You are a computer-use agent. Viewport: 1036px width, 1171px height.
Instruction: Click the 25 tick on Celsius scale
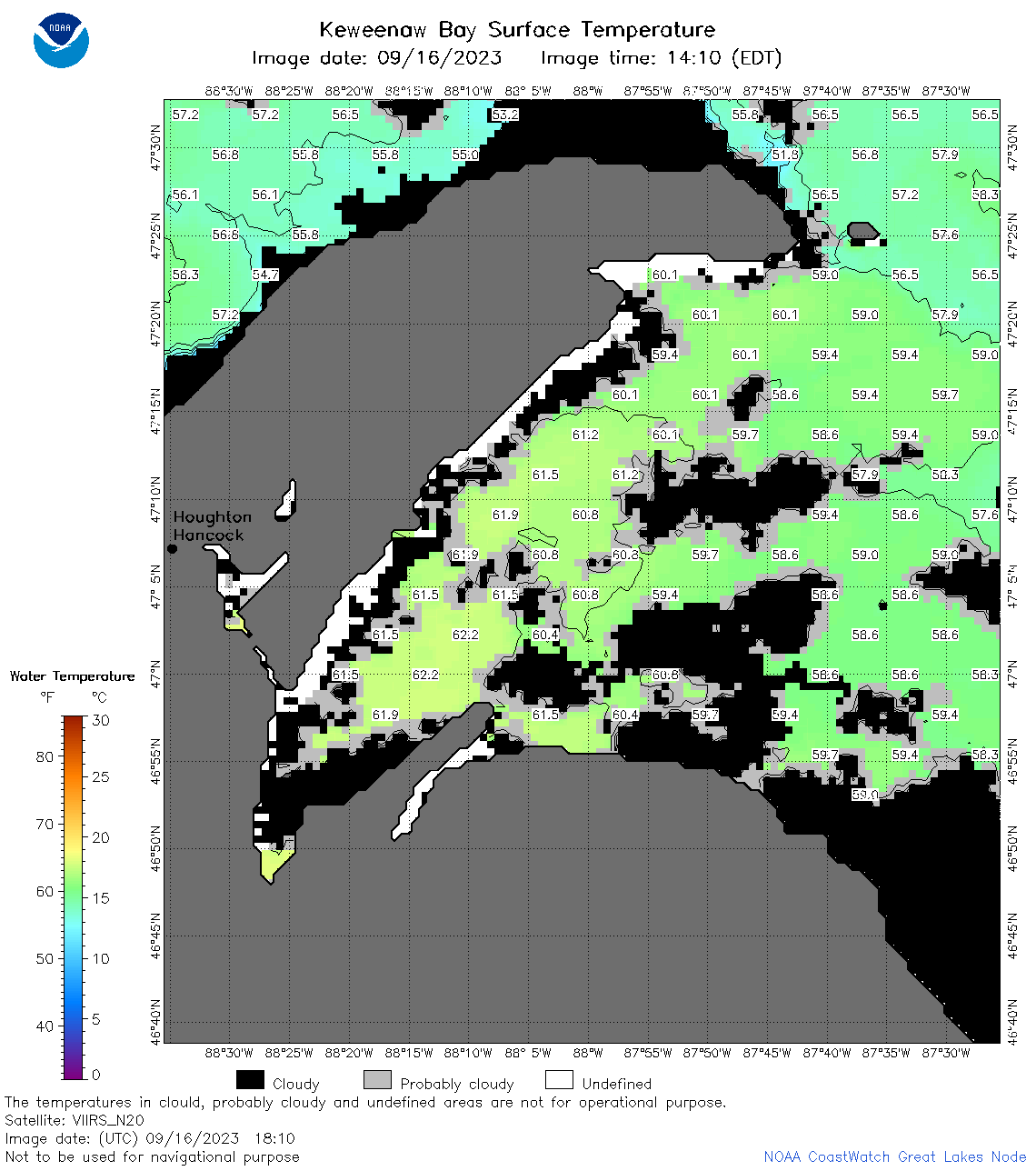pos(101,776)
